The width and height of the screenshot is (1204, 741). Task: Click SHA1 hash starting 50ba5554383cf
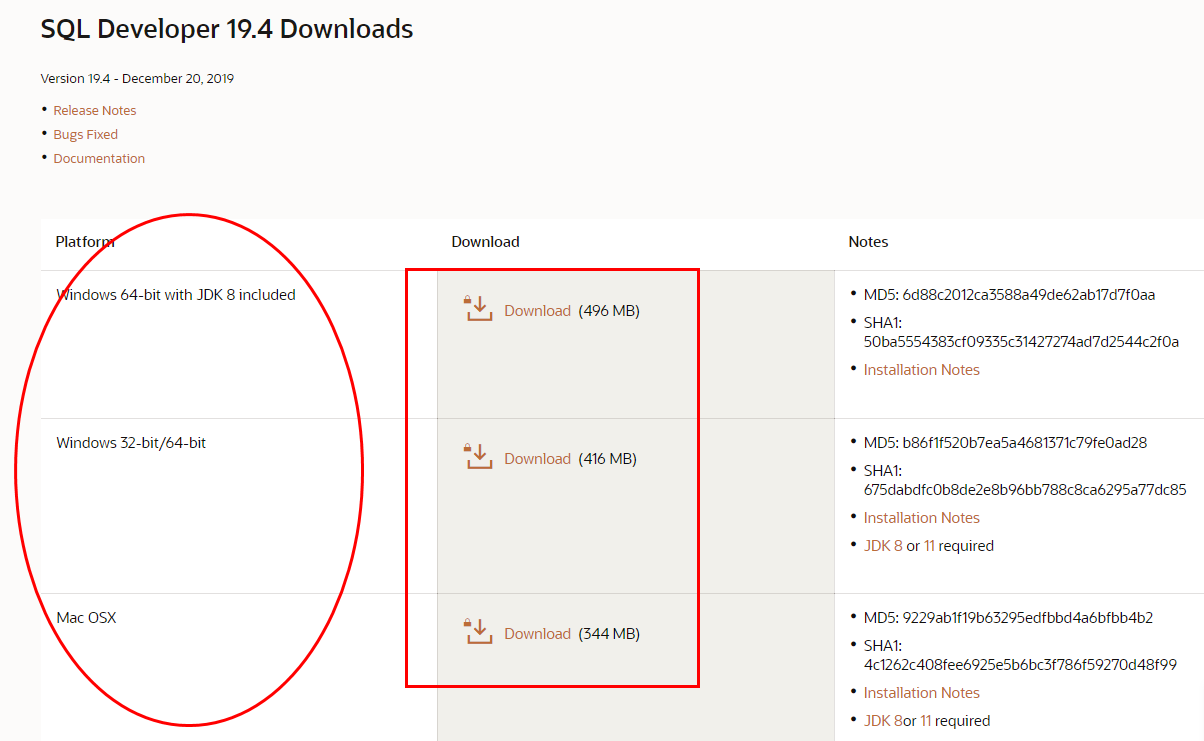click(1021, 342)
